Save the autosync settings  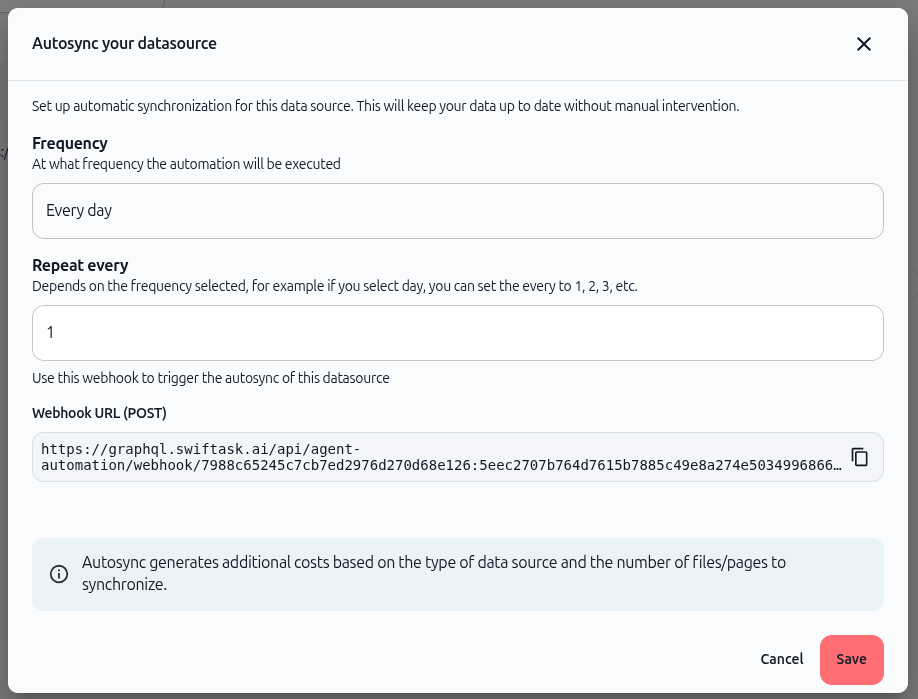pos(851,659)
